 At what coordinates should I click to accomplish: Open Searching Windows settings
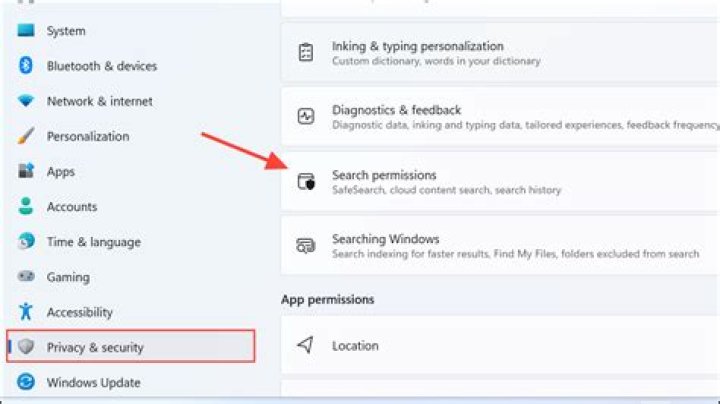point(501,246)
